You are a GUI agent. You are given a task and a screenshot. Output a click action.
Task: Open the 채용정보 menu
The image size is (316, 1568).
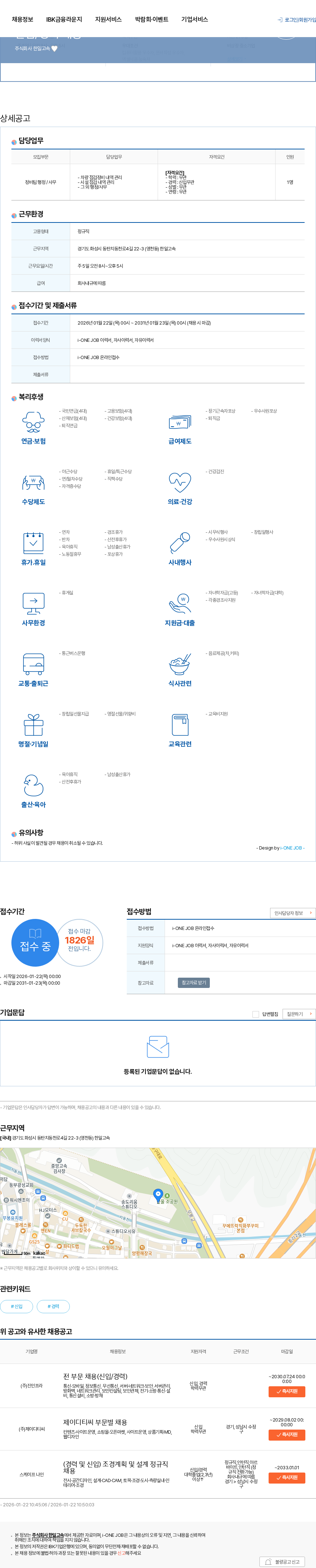(22, 19)
